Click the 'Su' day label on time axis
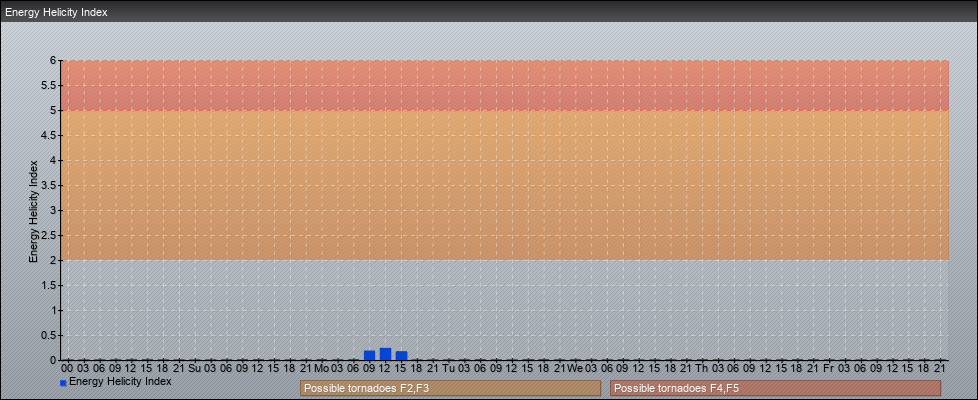 point(194,368)
